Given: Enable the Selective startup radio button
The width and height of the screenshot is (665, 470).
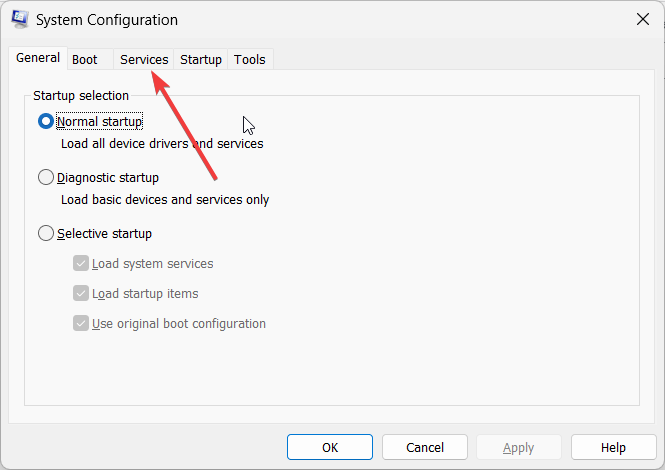Looking at the screenshot, I should tap(45, 233).
